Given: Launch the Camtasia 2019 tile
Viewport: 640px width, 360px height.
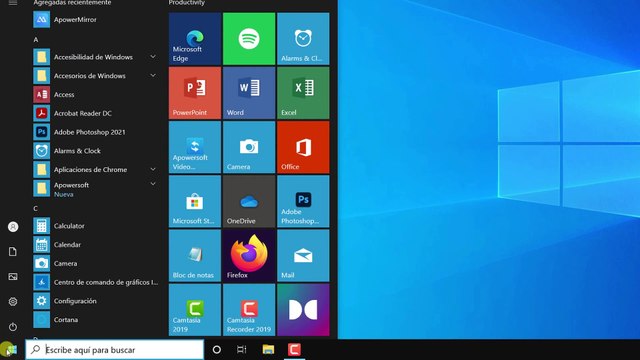Looking at the screenshot, I should coord(195,310).
